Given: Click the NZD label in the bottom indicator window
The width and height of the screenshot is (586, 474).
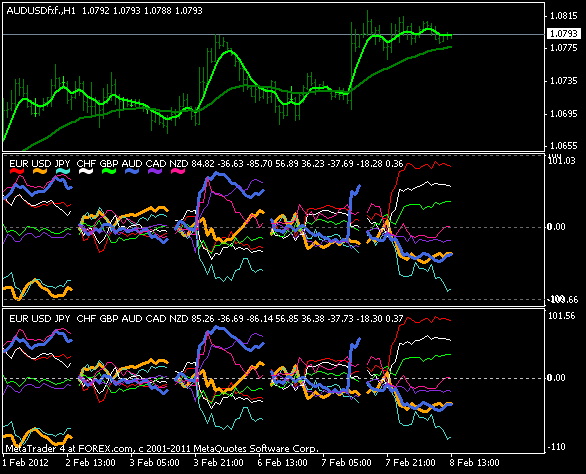Looking at the screenshot, I should point(179,319).
